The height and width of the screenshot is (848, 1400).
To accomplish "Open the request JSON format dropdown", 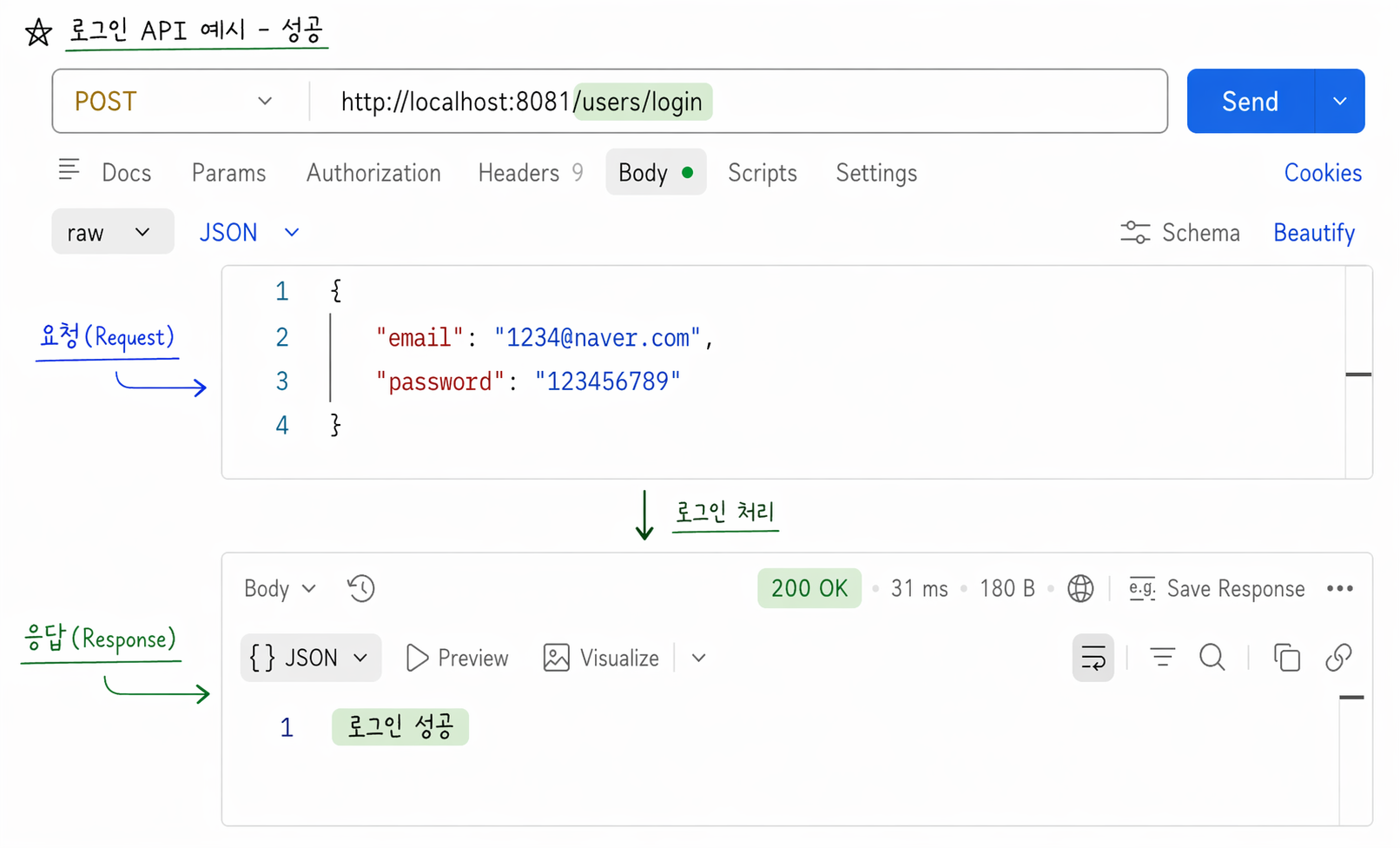I will (x=249, y=232).
